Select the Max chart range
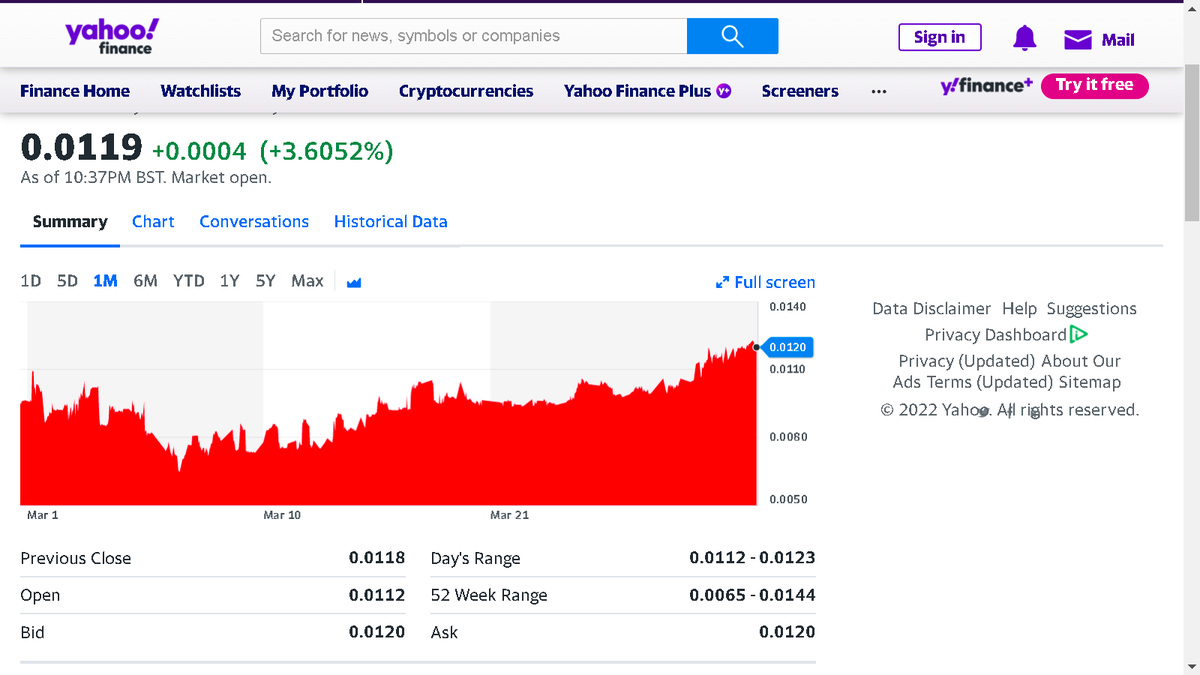The image size is (1200, 675). point(307,281)
